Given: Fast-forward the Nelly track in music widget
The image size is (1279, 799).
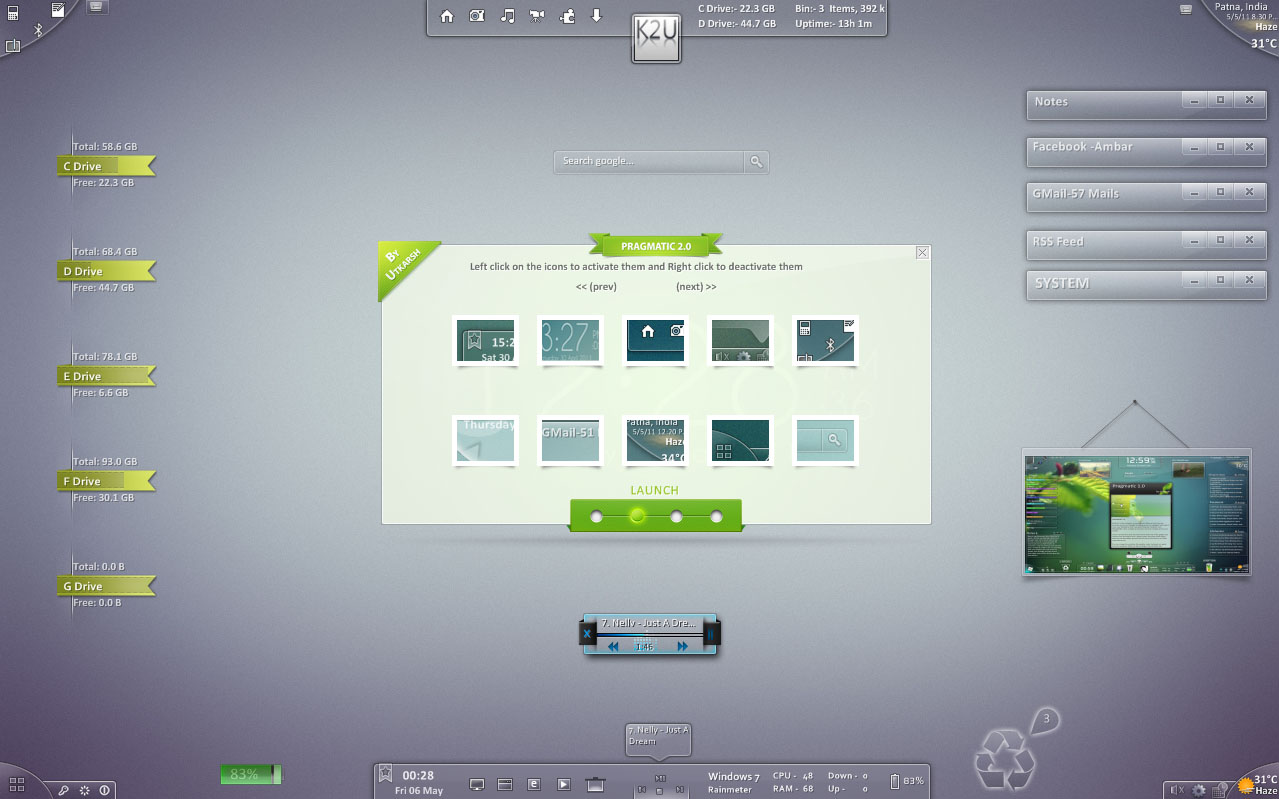Looking at the screenshot, I should 683,647.
